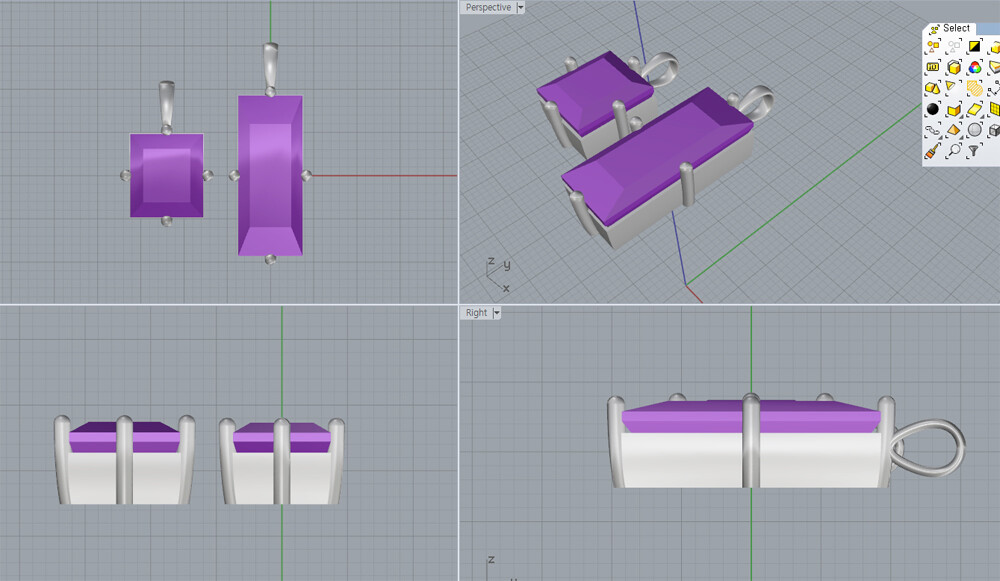Select objects by color wheel icon
This screenshot has height=581, width=1000.
(x=974, y=67)
